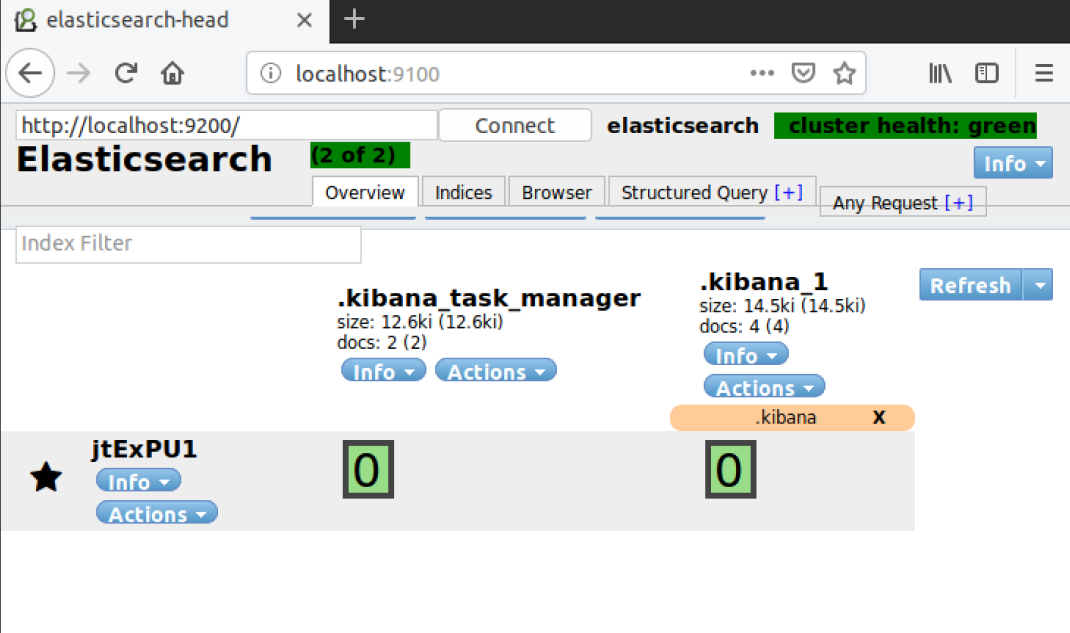Click the Refresh button

pos(970,285)
